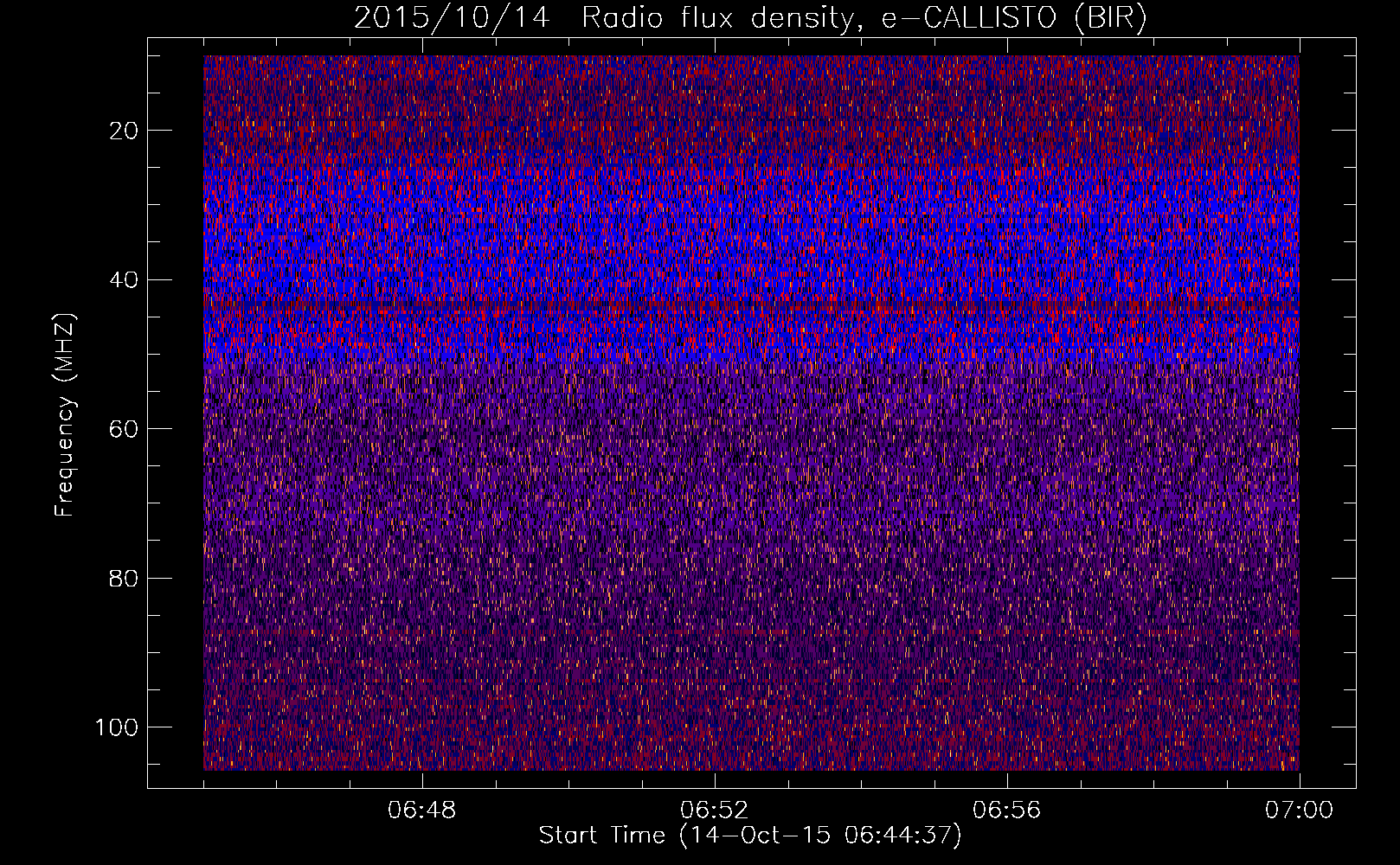
Task: Click the "20" frequency tick label
Action: [x=124, y=130]
